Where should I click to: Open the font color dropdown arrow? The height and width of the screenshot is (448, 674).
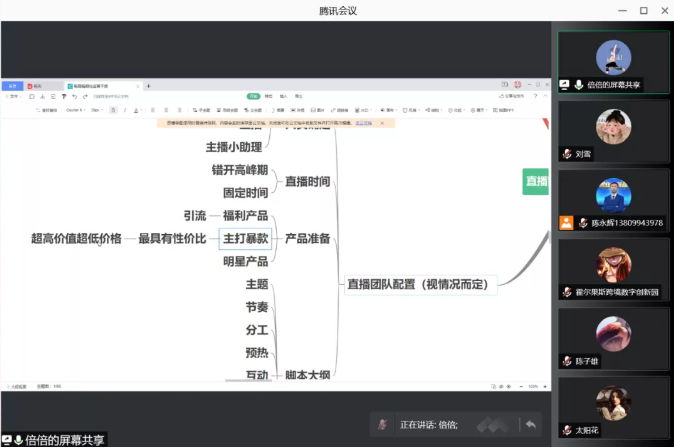coord(141,110)
